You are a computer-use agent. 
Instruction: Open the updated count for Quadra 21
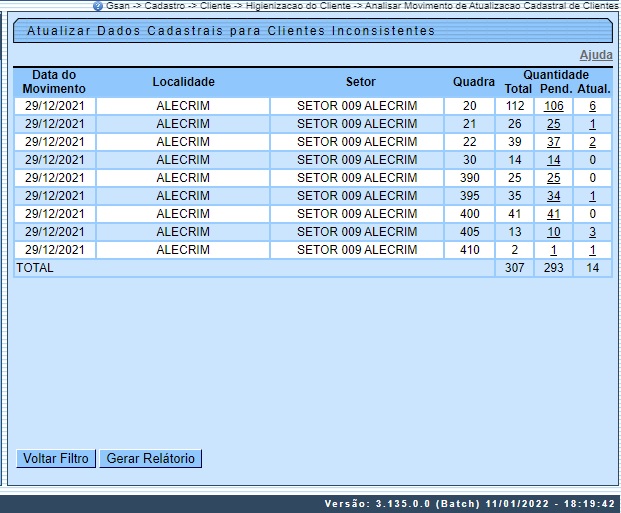click(x=592, y=124)
